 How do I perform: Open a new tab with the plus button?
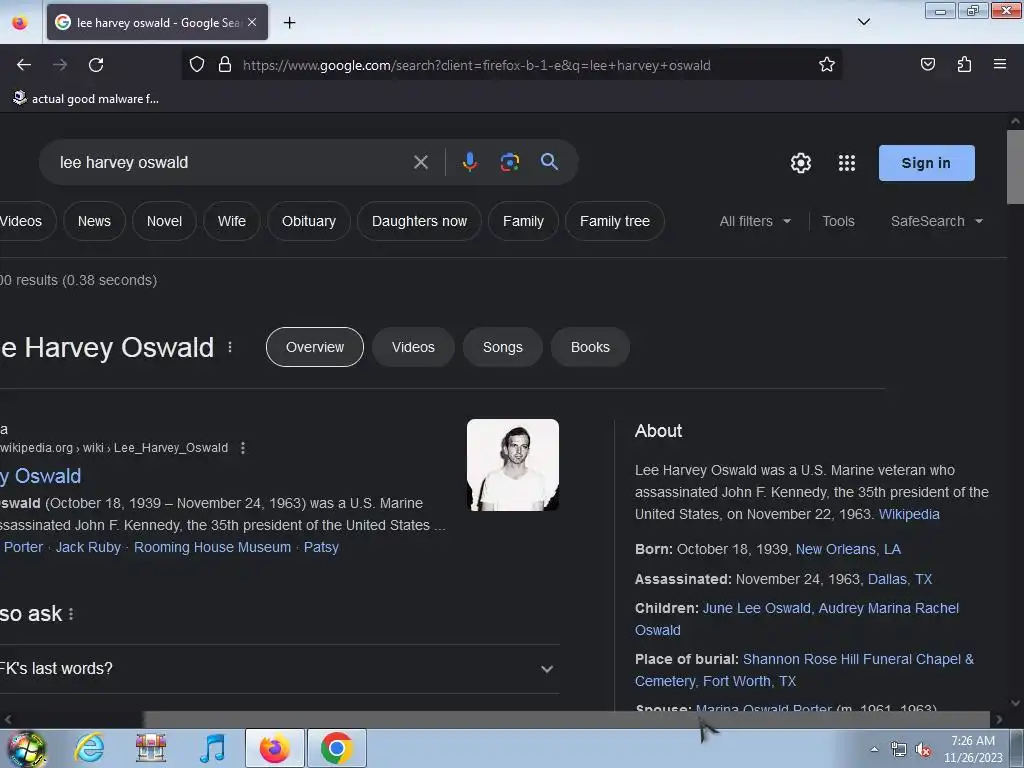click(289, 23)
